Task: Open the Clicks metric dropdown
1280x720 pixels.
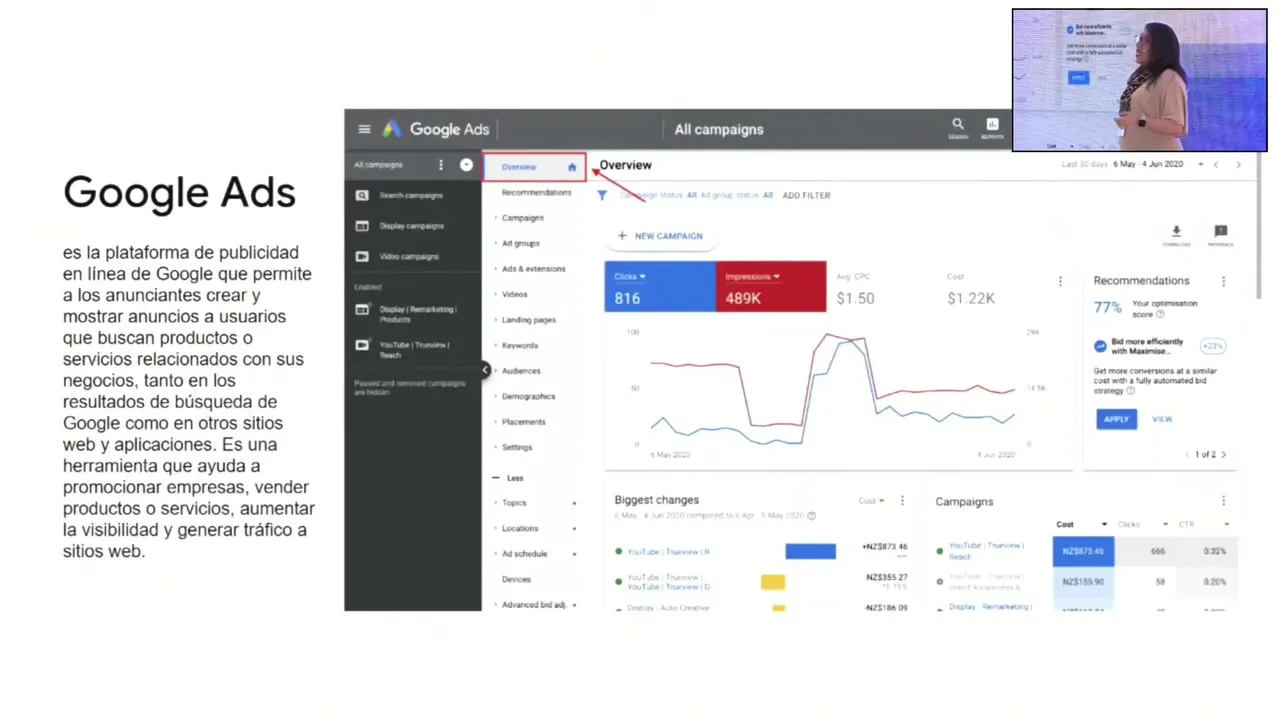Action: [x=630, y=277]
